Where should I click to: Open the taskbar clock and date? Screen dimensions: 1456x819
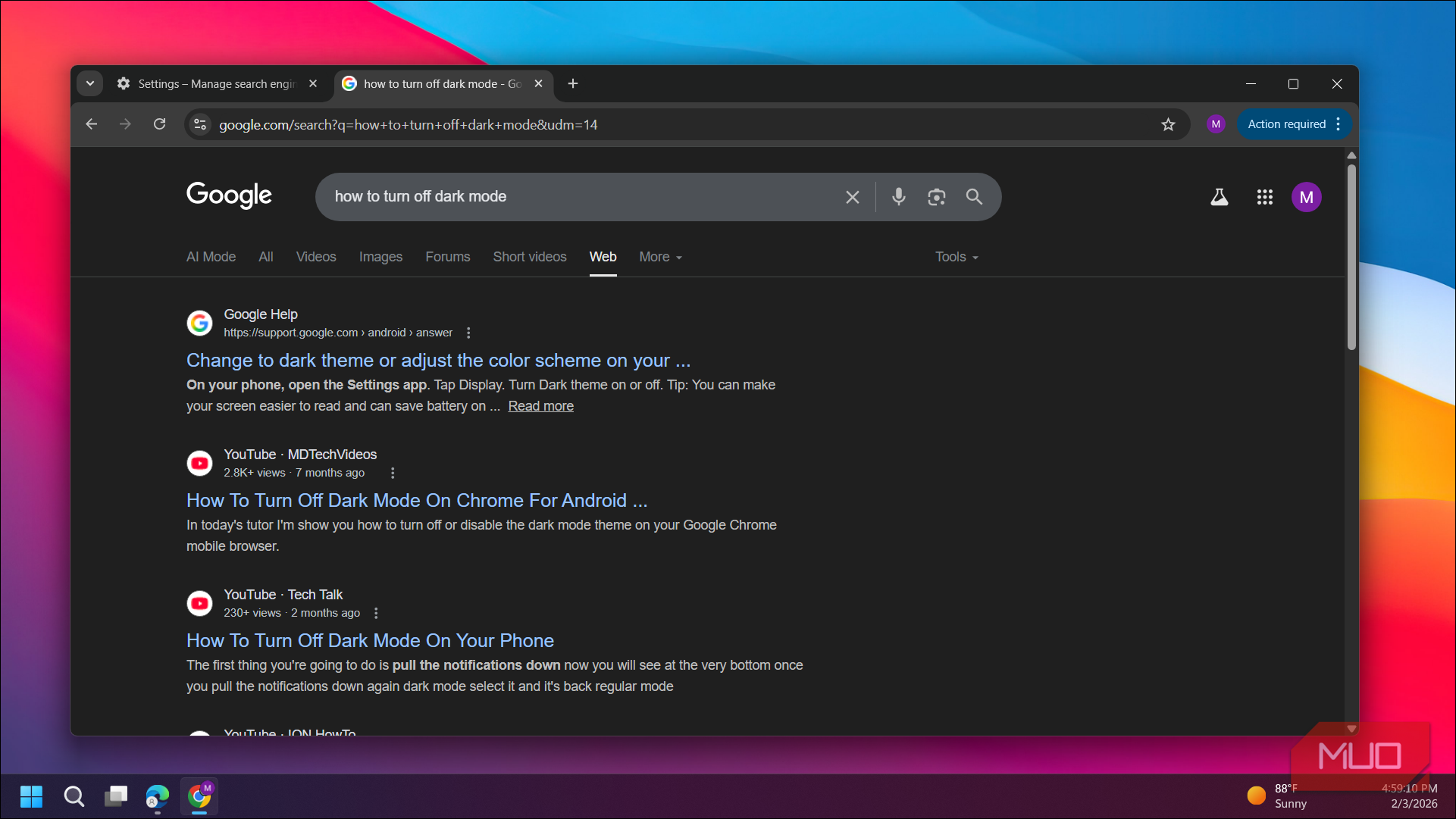(x=1409, y=796)
